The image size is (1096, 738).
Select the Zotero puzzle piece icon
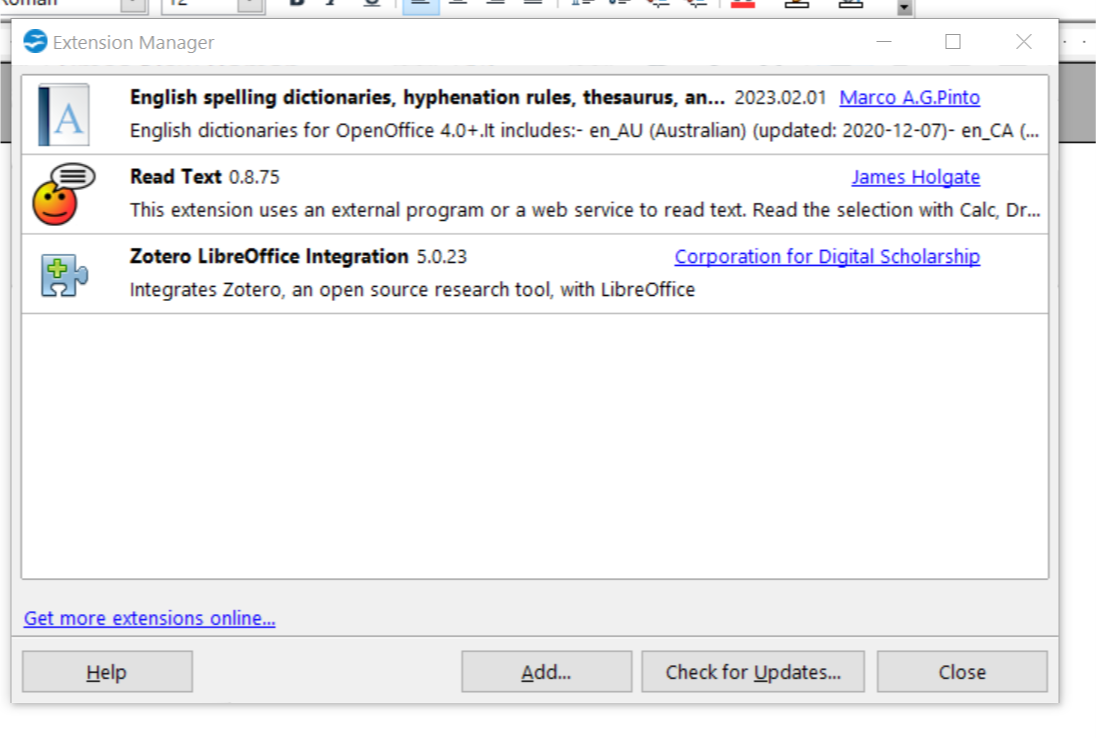64,275
